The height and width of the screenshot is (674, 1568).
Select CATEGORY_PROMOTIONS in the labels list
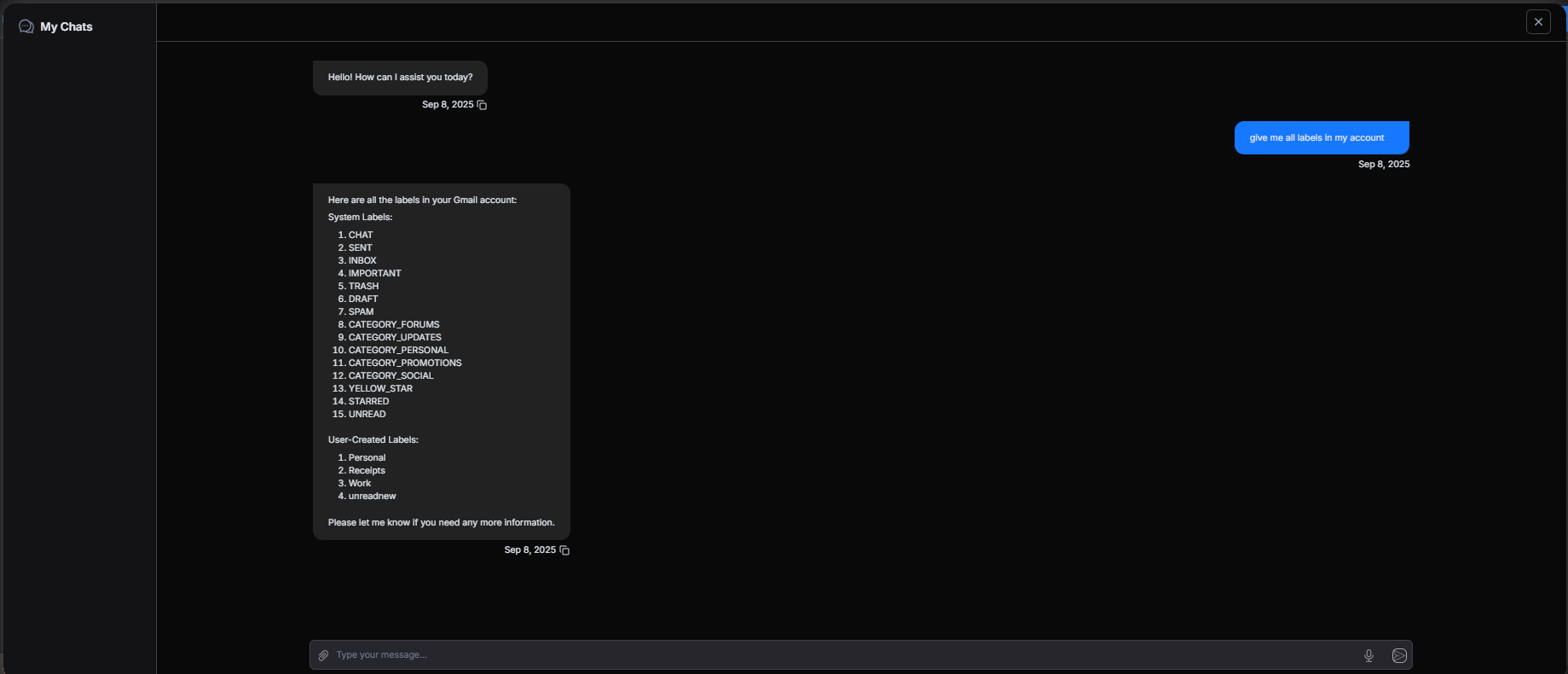click(405, 363)
